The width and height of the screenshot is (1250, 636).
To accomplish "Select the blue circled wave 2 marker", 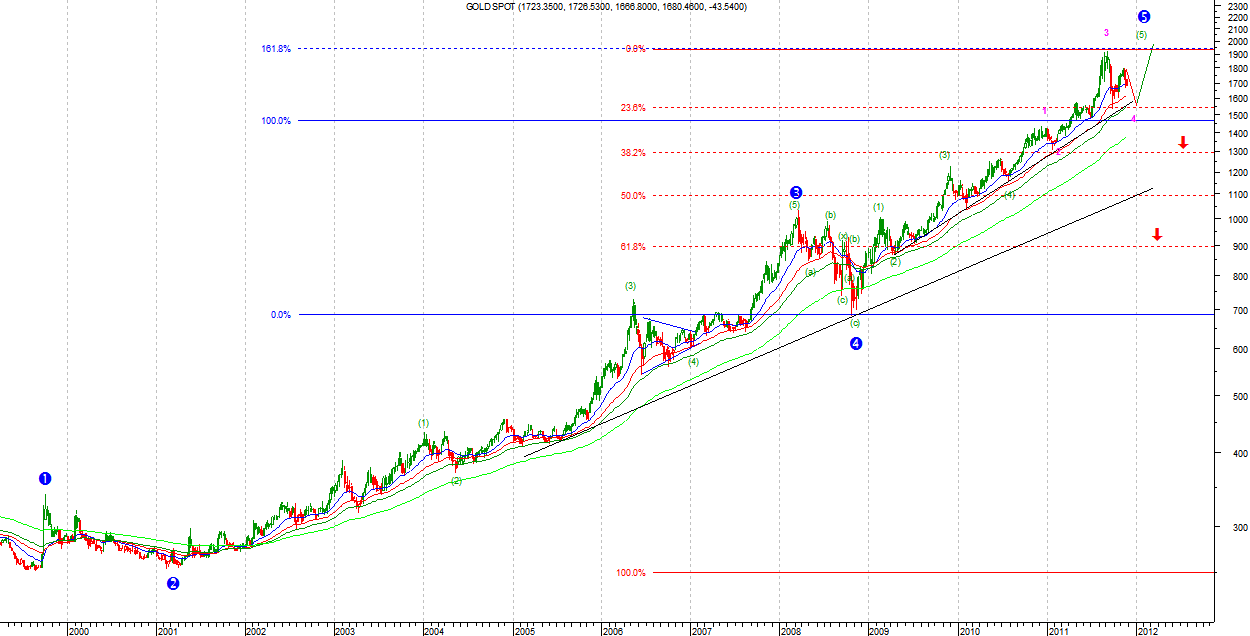I will pos(173,584).
